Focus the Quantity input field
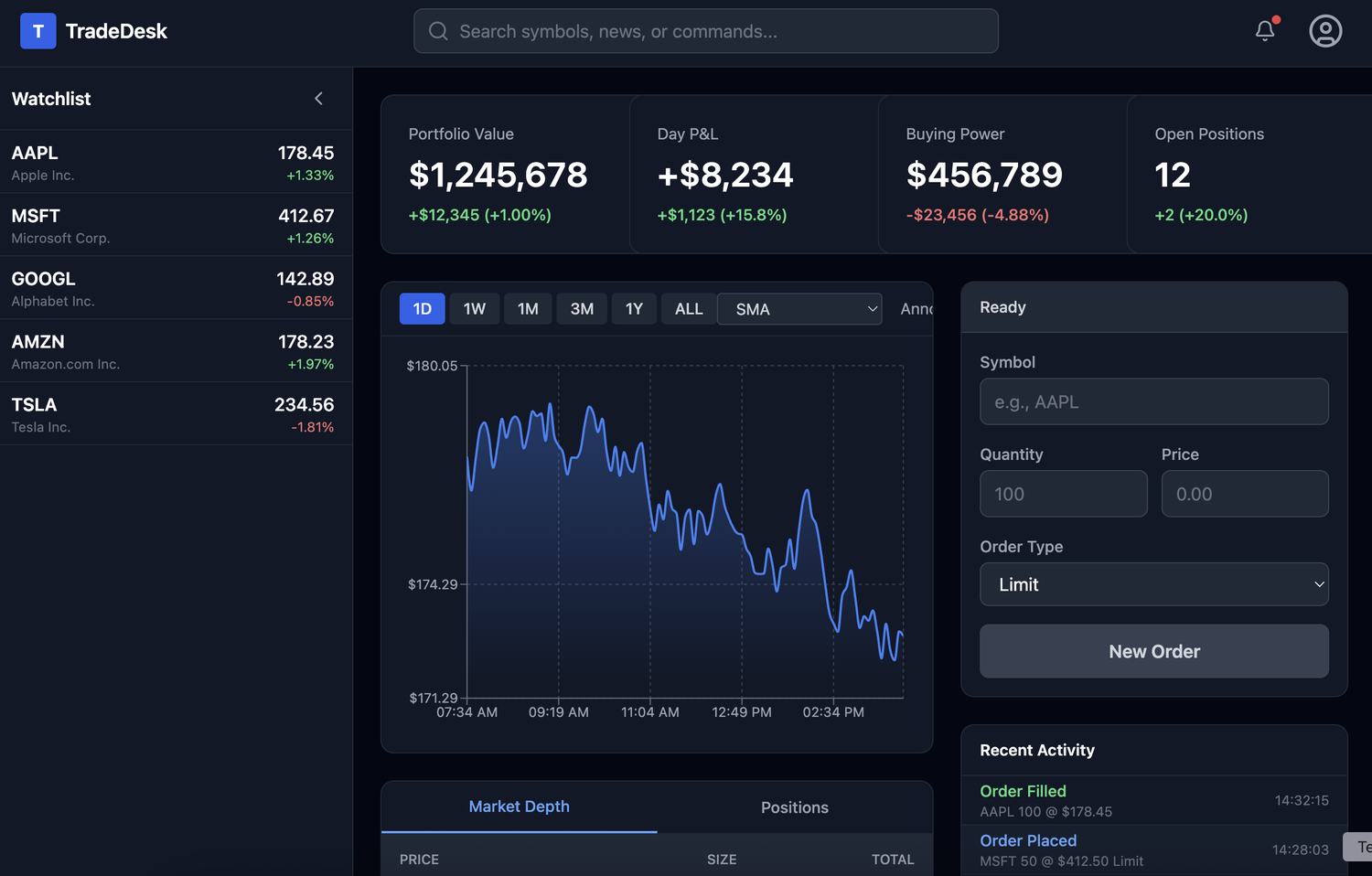Screen dimensions: 1372x876 1063,494
